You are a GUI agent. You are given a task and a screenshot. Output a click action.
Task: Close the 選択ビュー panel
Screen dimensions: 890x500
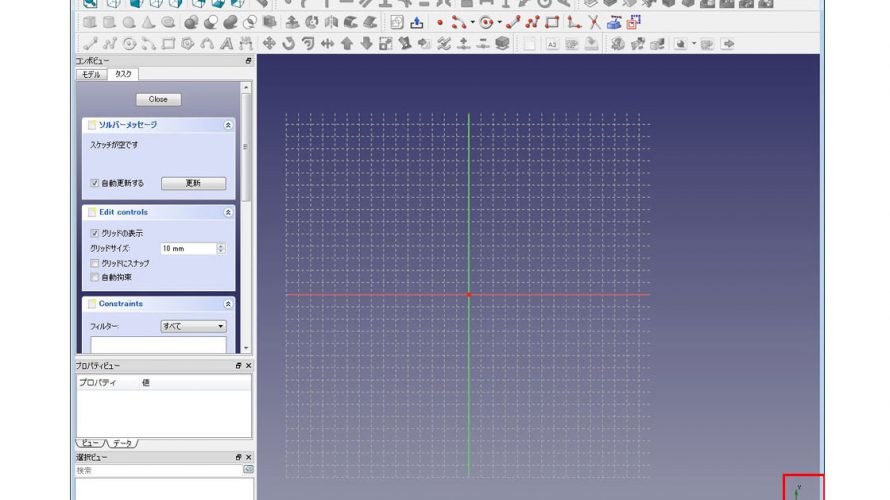(248, 457)
